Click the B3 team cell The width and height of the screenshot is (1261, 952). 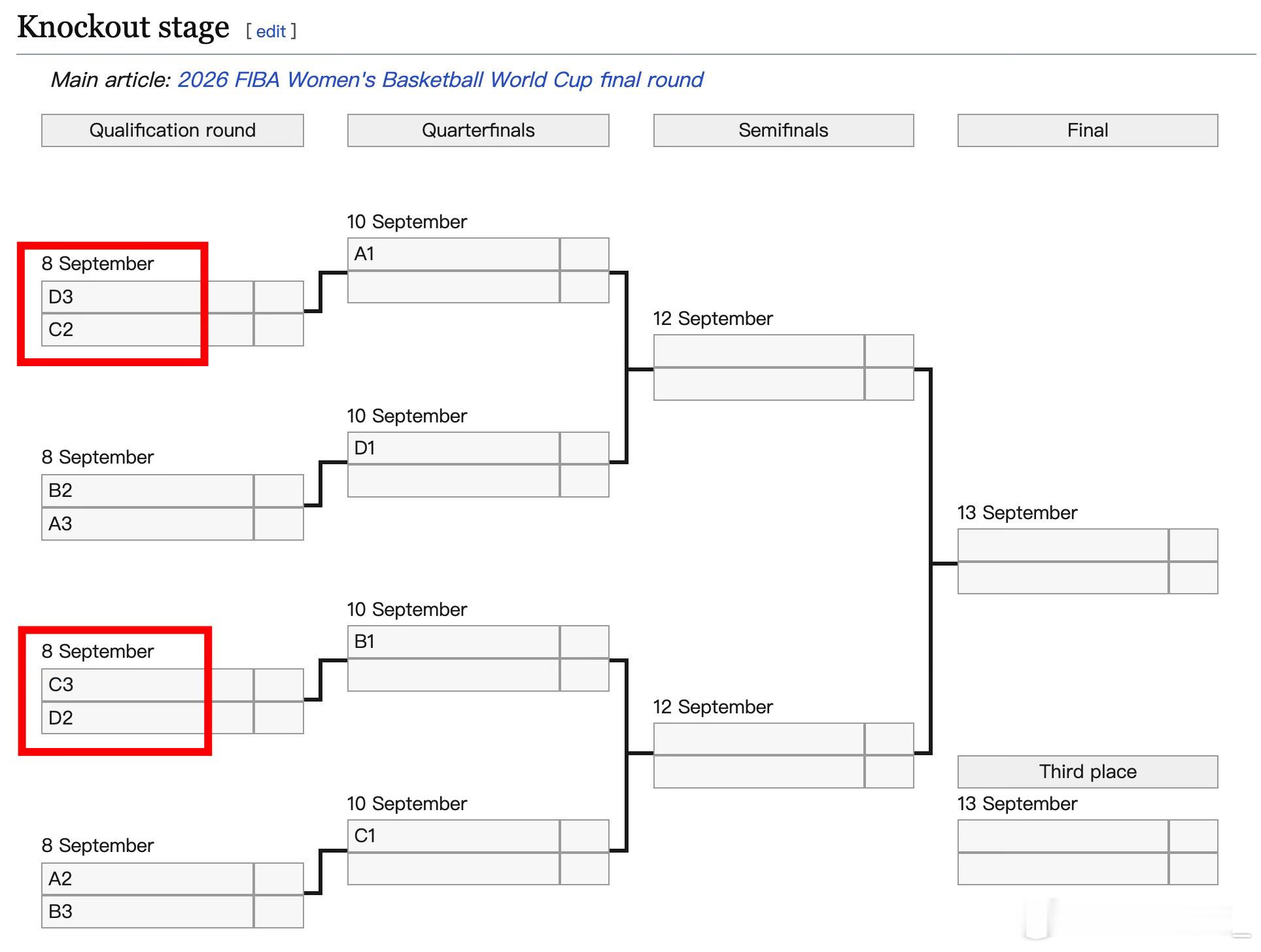click(147, 911)
